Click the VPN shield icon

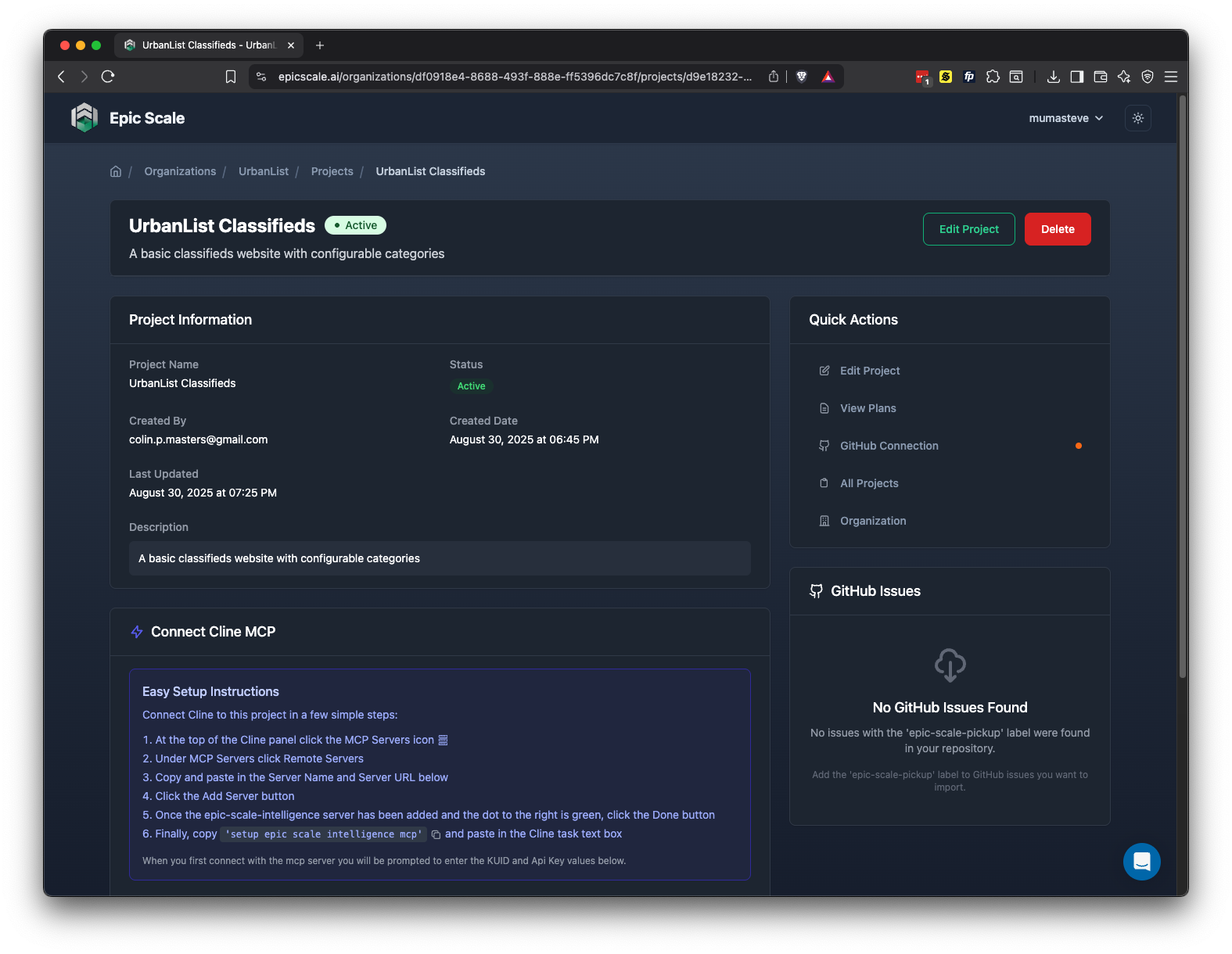coord(1148,77)
